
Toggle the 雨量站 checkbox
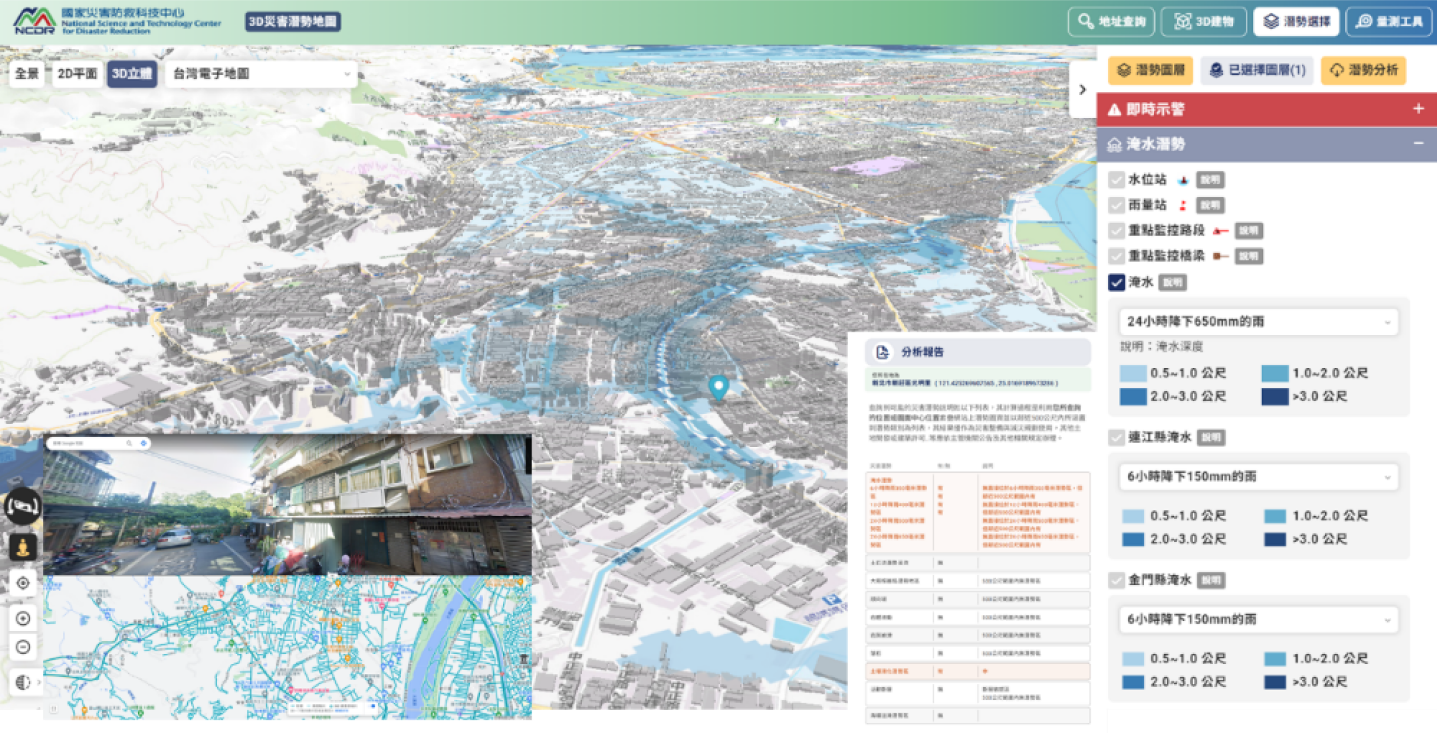point(1117,205)
